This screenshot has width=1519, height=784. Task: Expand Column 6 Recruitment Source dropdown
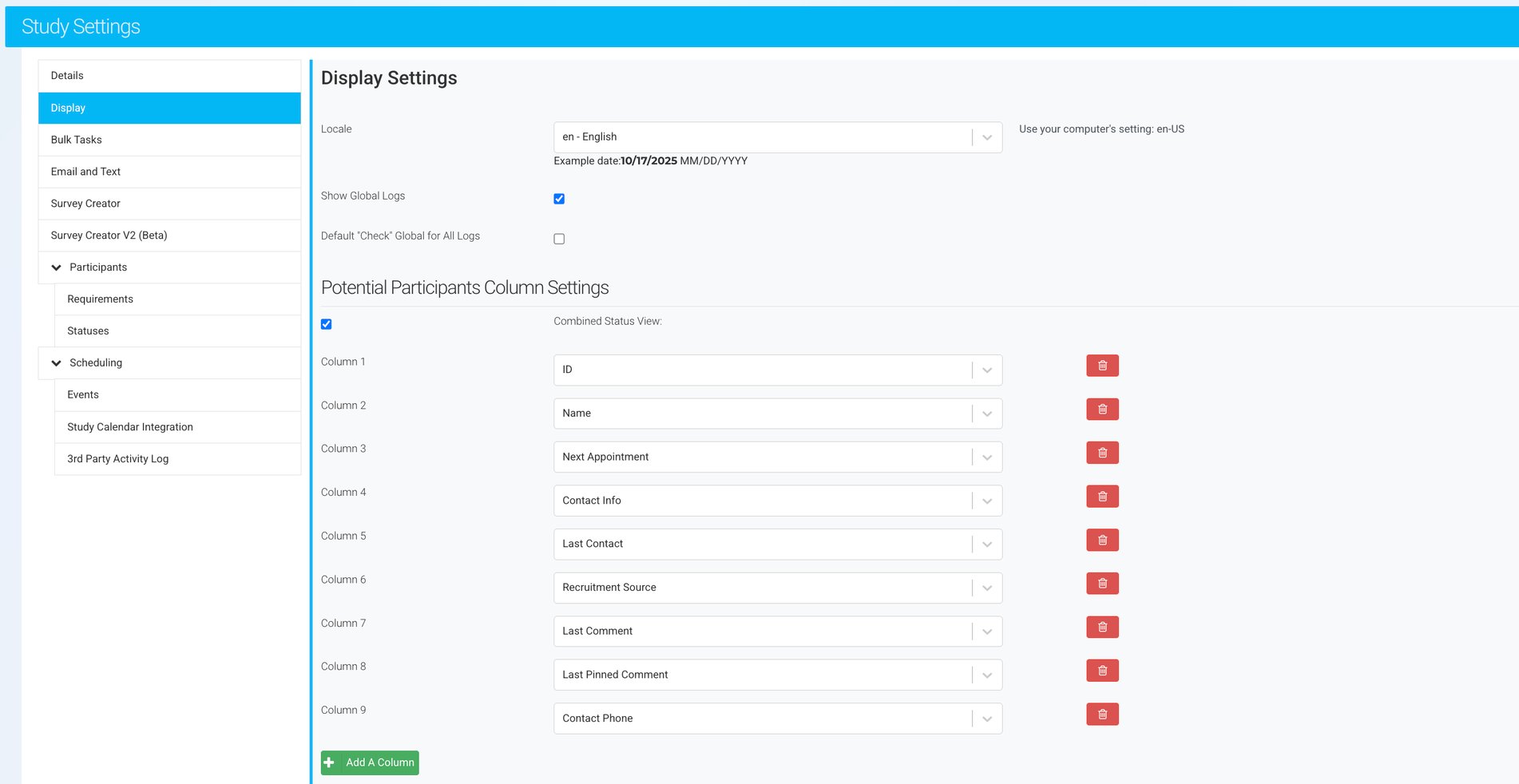click(778, 588)
